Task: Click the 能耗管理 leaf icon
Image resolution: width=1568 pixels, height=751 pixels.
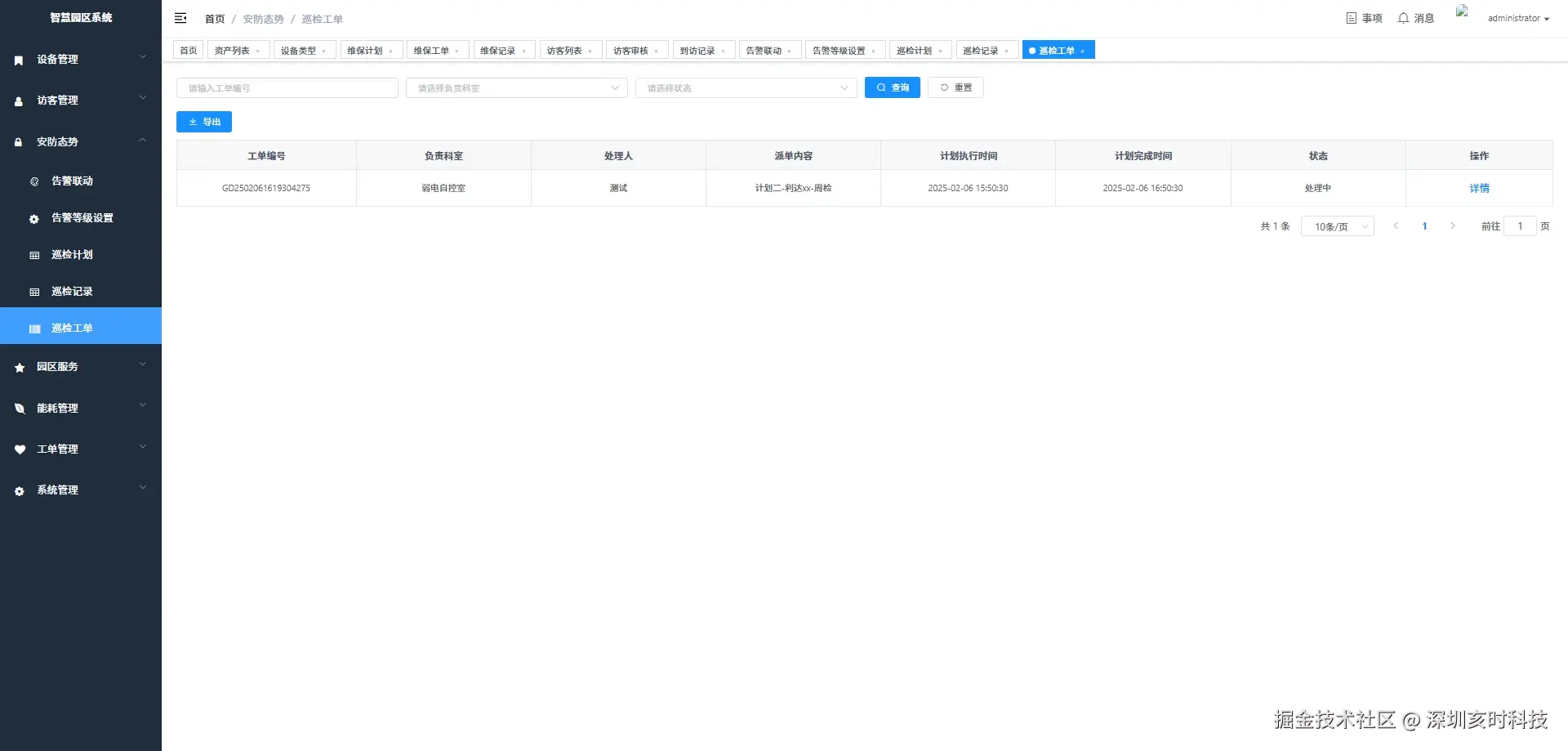Action: (x=20, y=409)
